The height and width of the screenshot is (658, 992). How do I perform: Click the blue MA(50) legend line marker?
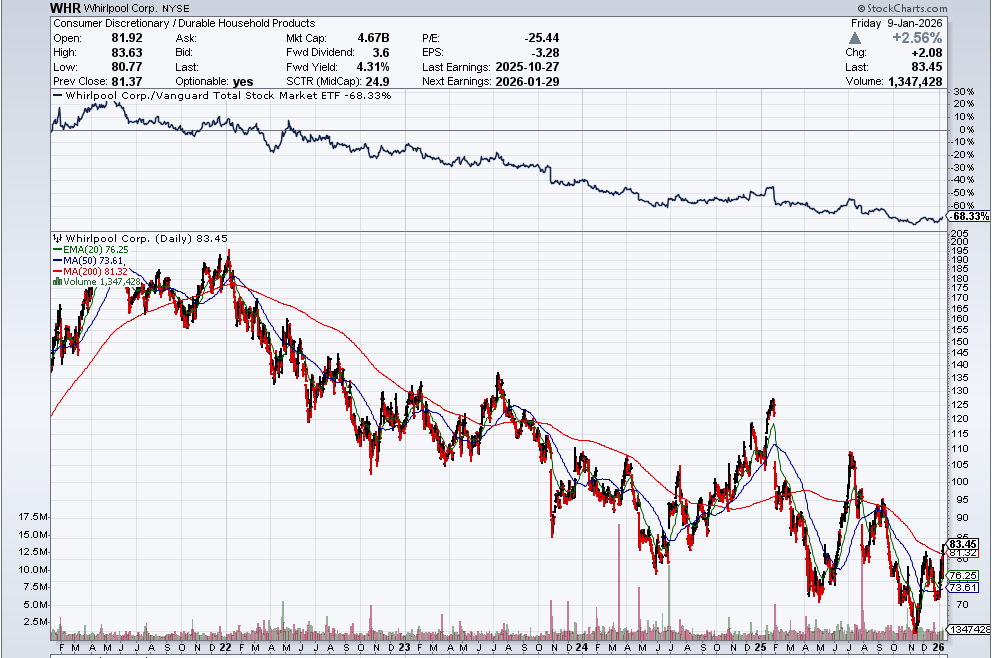point(58,261)
